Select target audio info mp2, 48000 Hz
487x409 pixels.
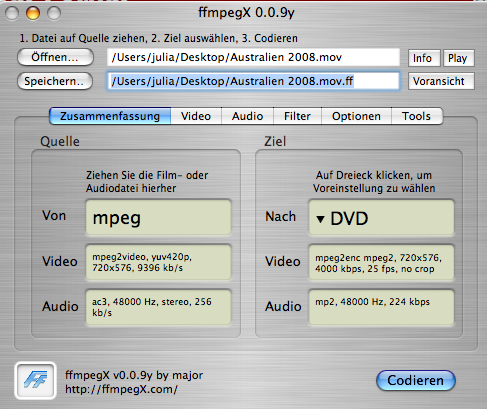coord(381,307)
